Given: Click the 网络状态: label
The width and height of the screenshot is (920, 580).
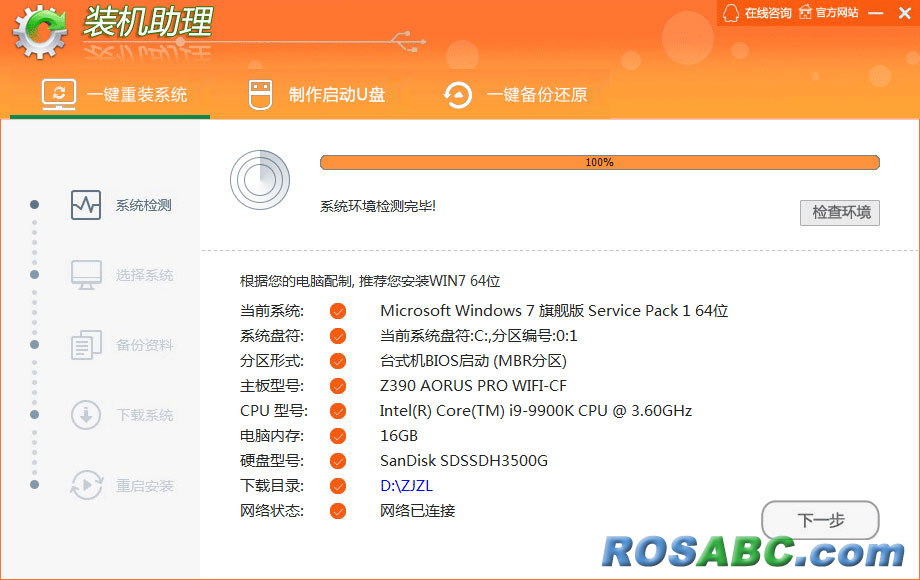Looking at the screenshot, I should tap(272, 511).
